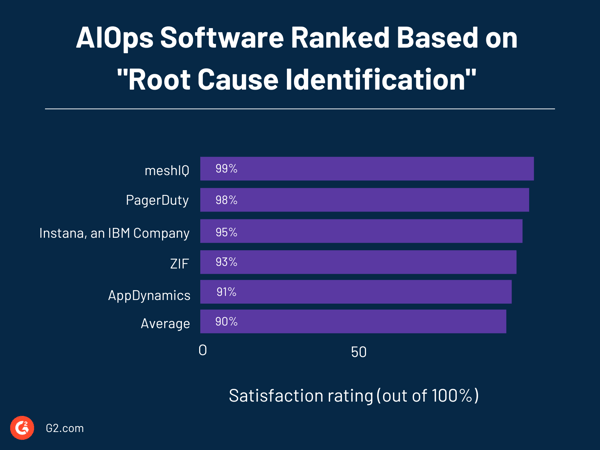Click the Instana, an IBM Company label
The height and width of the screenshot is (450, 600).
coord(114,233)
